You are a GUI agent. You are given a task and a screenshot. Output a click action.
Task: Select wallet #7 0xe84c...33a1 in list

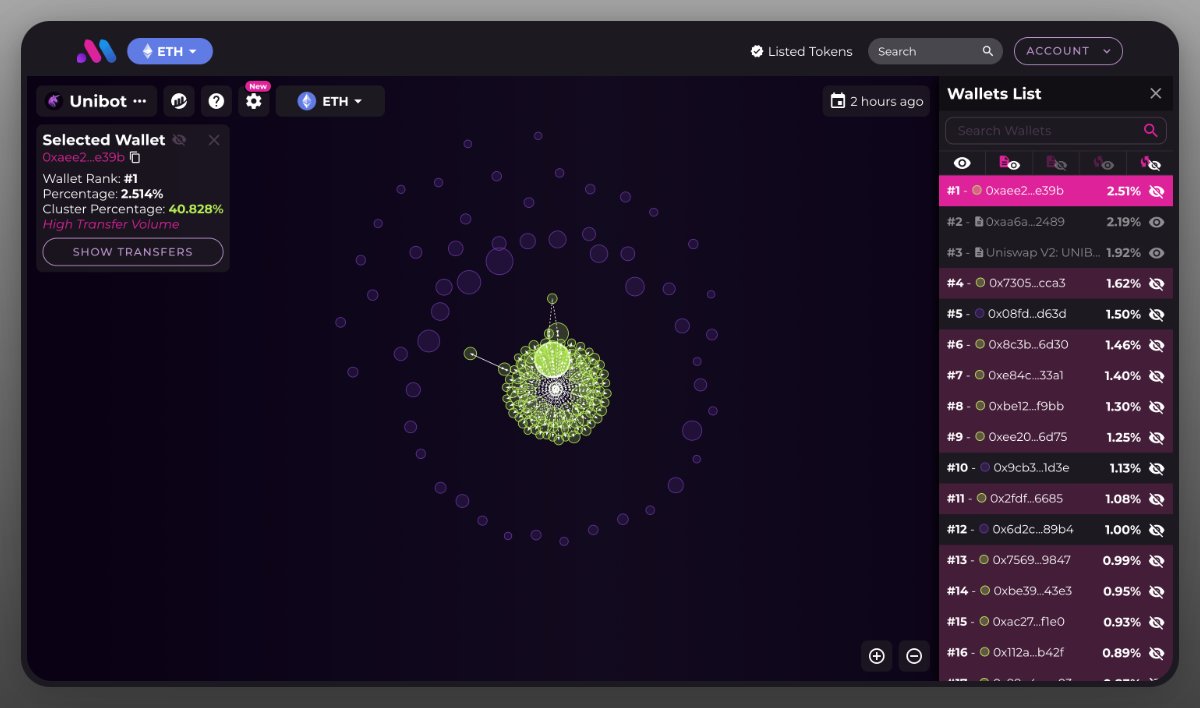pyautogui.click(x=1056, y=376)
